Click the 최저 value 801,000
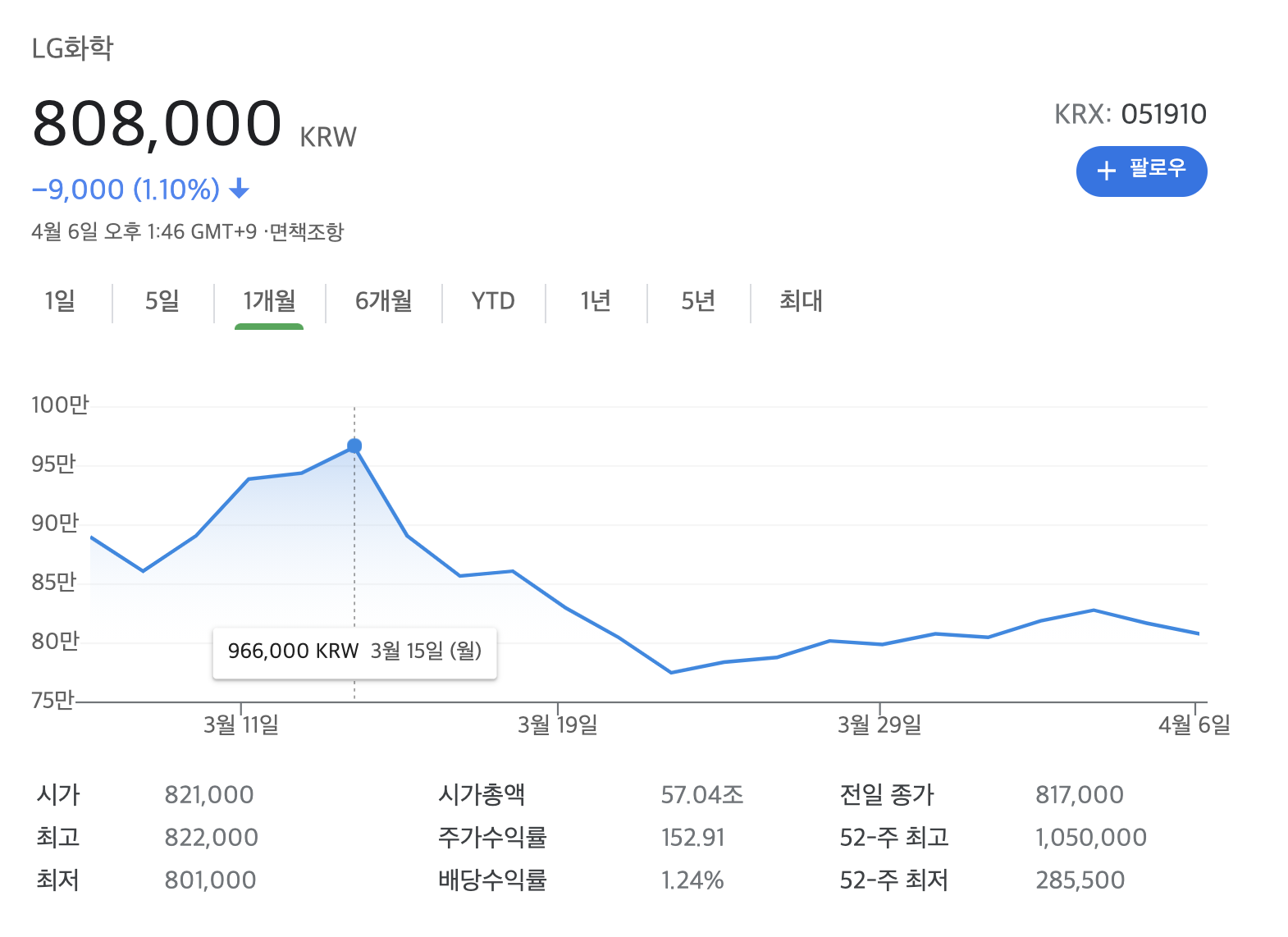 coord(210,880)
